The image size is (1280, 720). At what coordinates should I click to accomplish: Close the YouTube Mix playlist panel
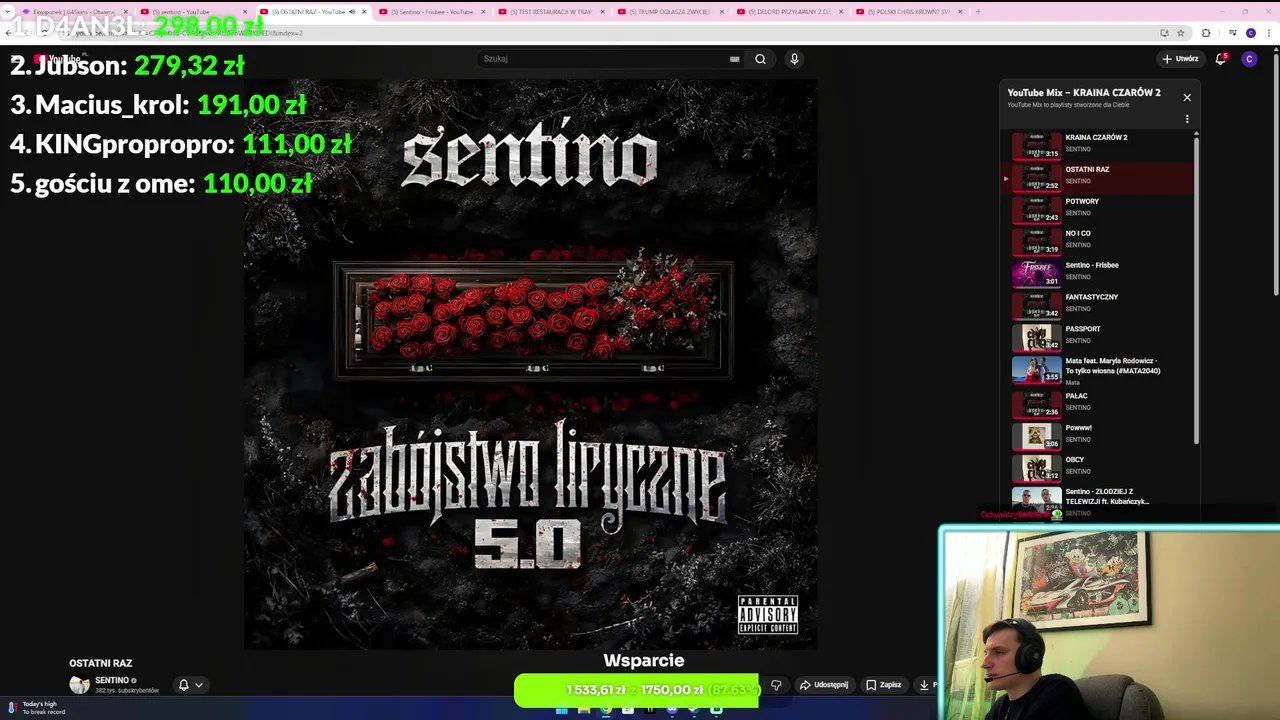click(1187, 97)
